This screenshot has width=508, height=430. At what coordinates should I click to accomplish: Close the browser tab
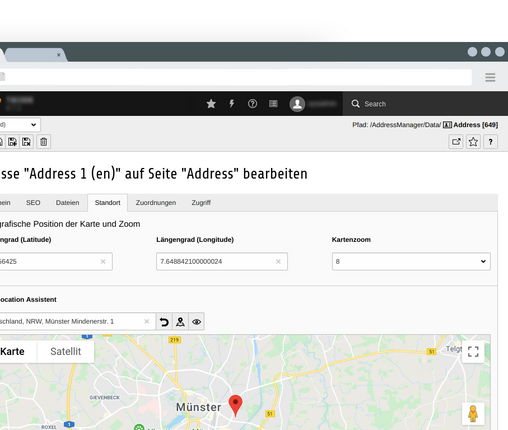pyautogui.click(x=59, y=55)
